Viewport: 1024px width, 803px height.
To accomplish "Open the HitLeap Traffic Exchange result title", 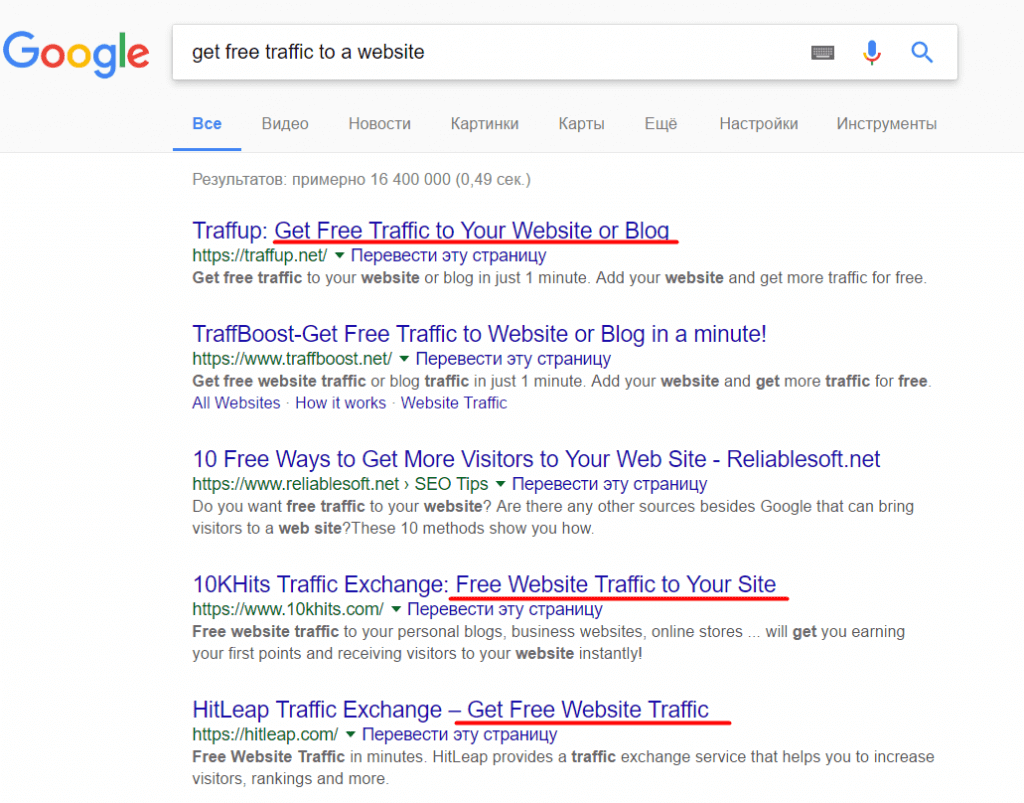I will tap(451, 710).
